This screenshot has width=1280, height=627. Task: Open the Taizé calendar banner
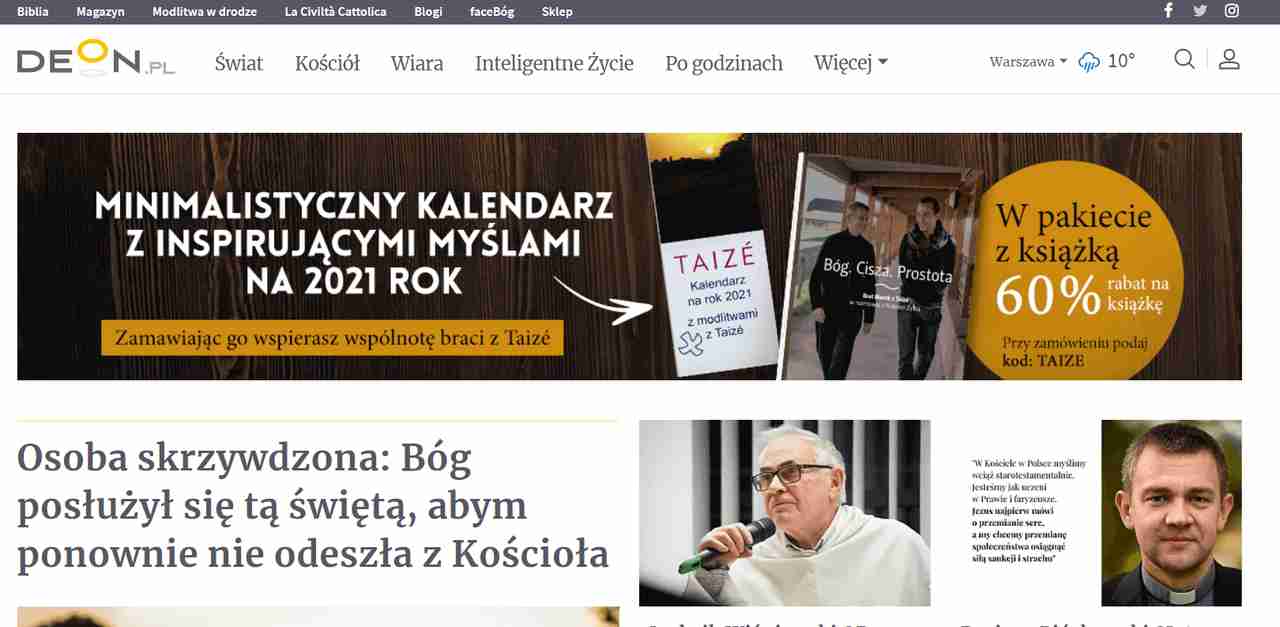pos(629,256)
